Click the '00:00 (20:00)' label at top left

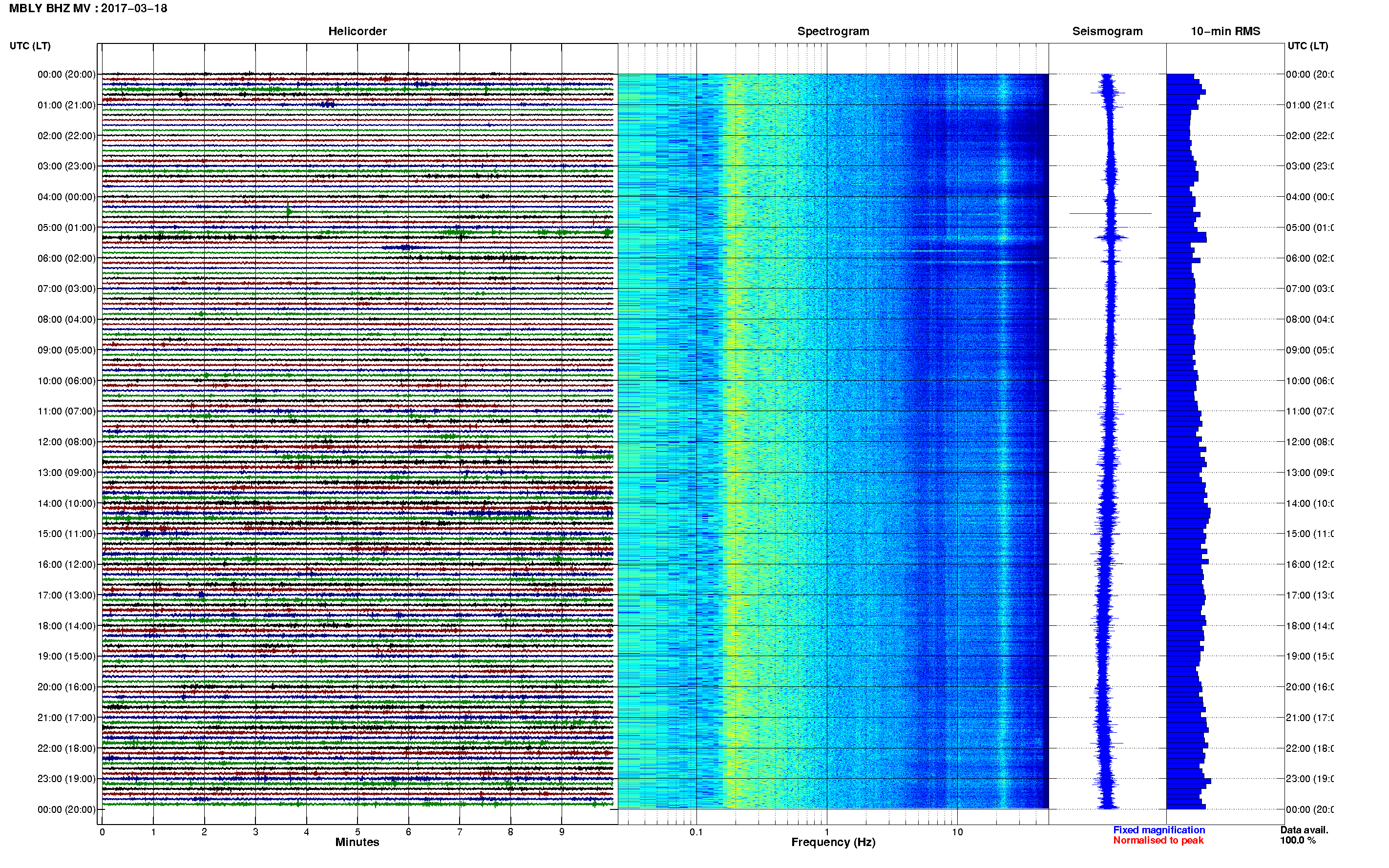tap(66, 74)
